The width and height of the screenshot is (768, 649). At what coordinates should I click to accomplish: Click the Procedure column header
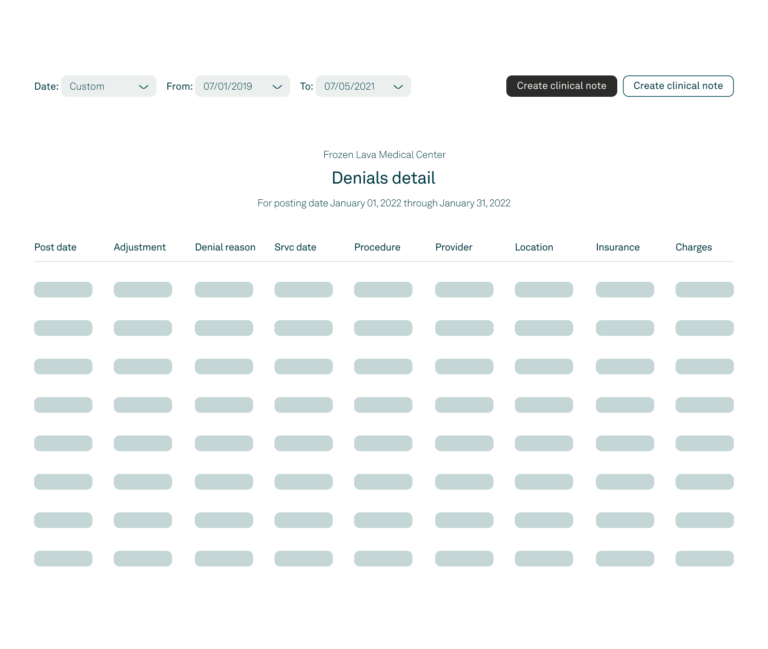(x=377, y=247)
